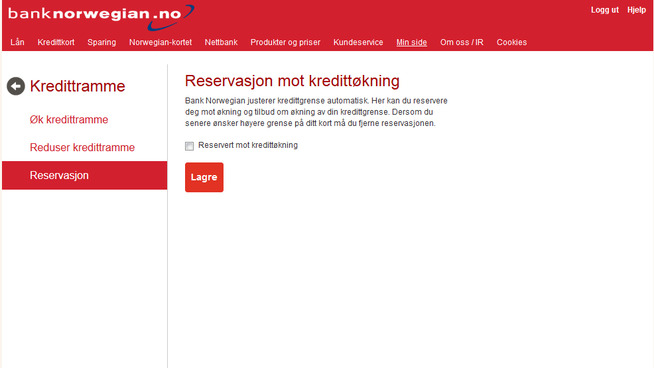Click the Kredittramme sidebar heading

click(78, 86)
